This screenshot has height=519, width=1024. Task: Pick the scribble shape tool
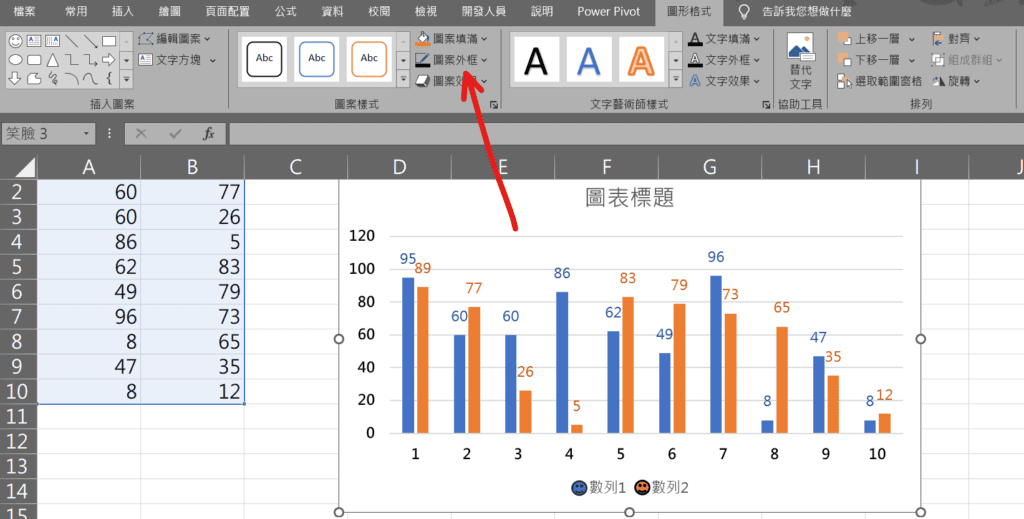(x=53, y=79)
